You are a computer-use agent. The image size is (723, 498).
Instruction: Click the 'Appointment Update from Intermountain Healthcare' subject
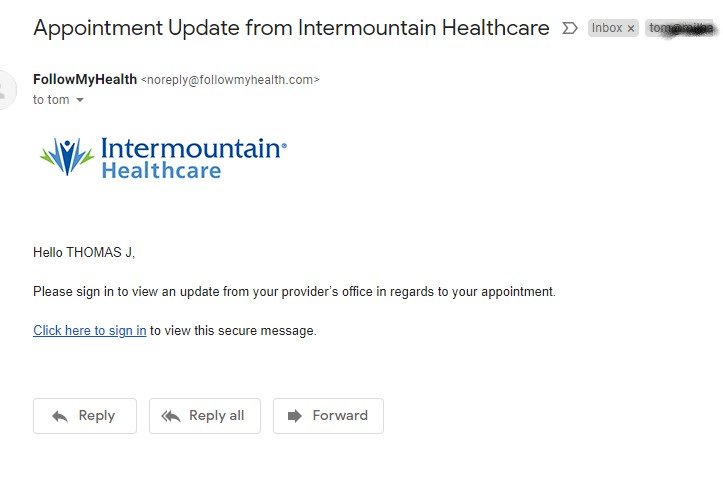pos(291,28)
